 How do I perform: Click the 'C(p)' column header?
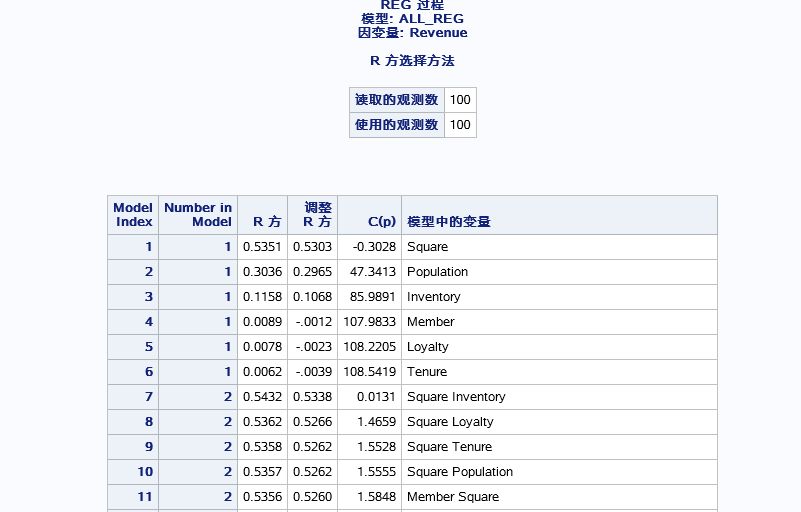(x=369, y=215)
